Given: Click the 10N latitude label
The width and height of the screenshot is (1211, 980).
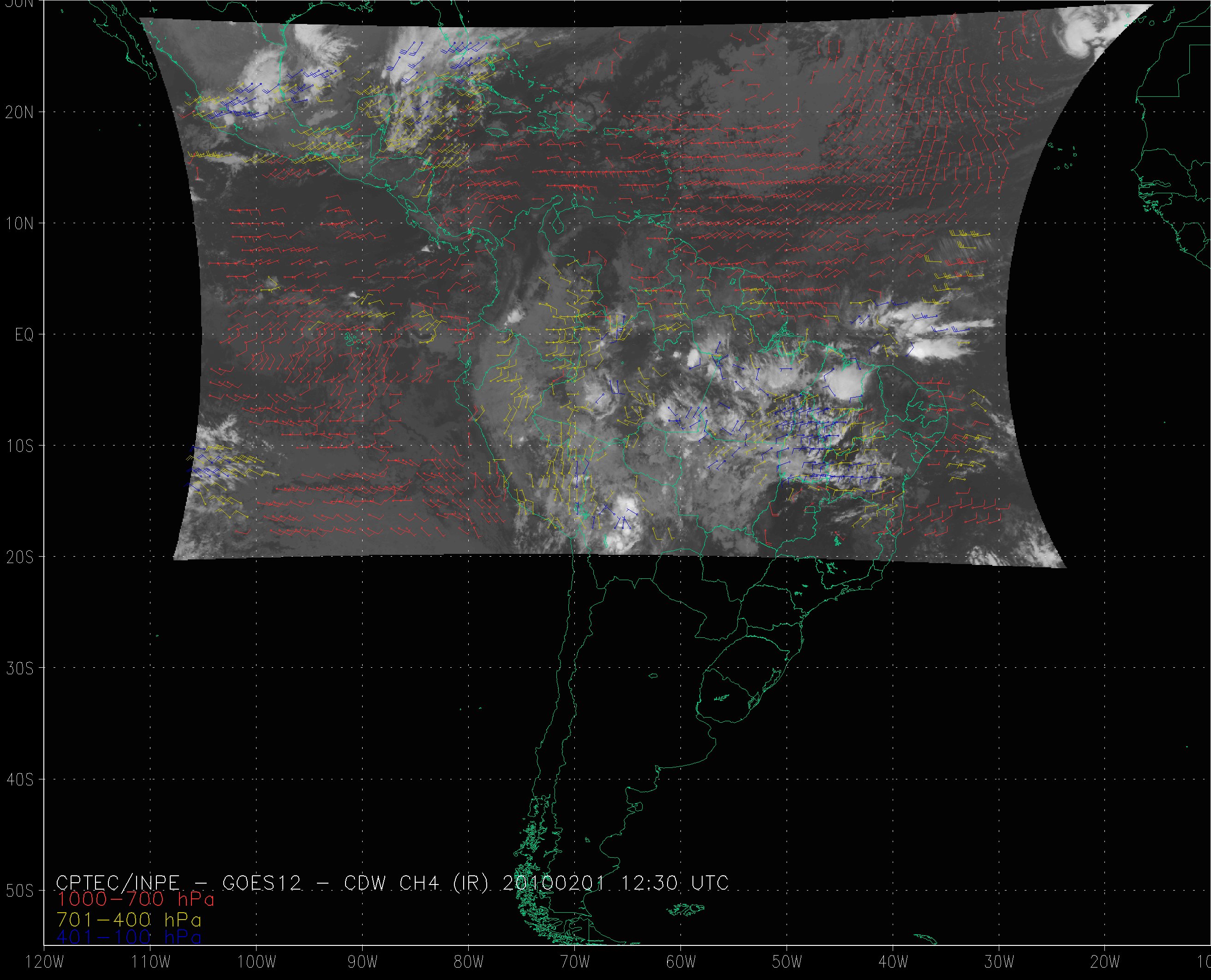Looking at the screenshot, I should tap(20, 224).
